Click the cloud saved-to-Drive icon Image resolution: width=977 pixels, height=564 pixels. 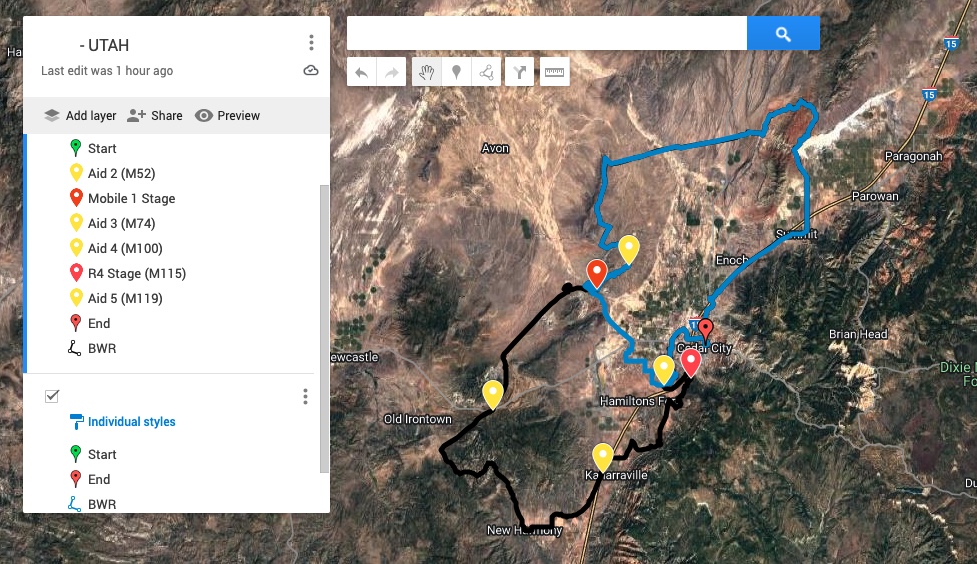(x=311, y=70)
